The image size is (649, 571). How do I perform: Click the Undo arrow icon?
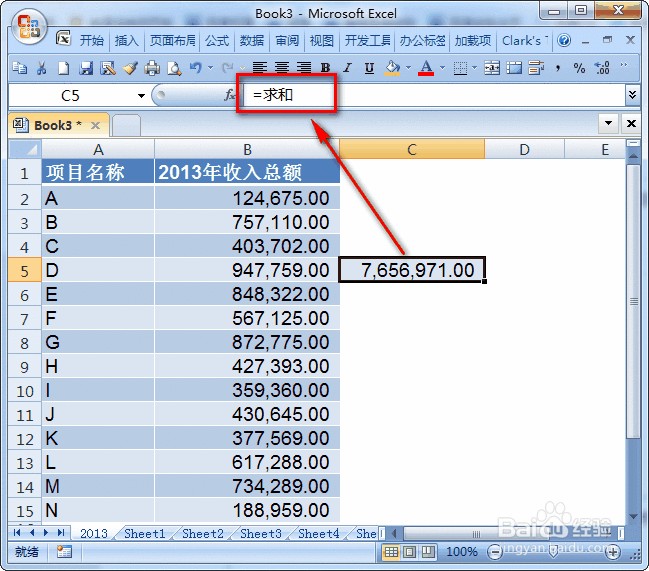[x=195, y=67]
